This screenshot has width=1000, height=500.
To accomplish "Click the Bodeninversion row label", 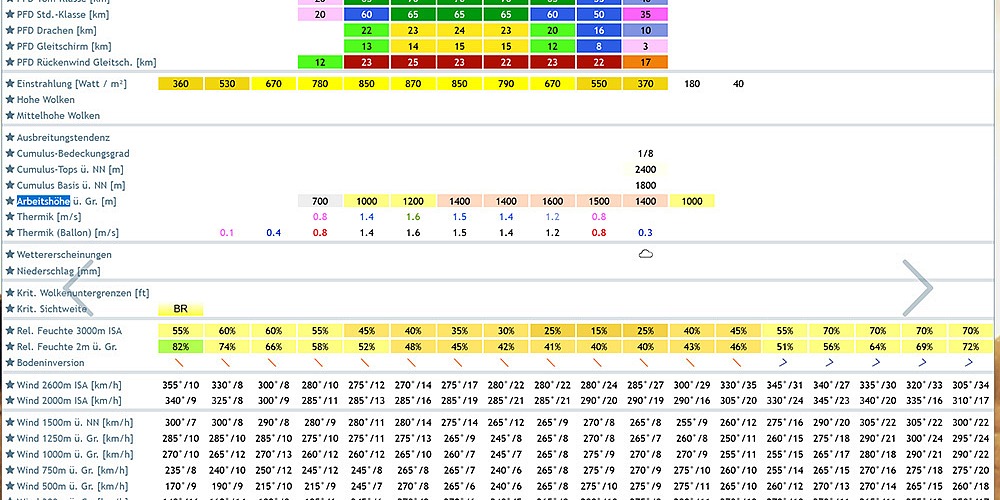I will coord(50,362).
